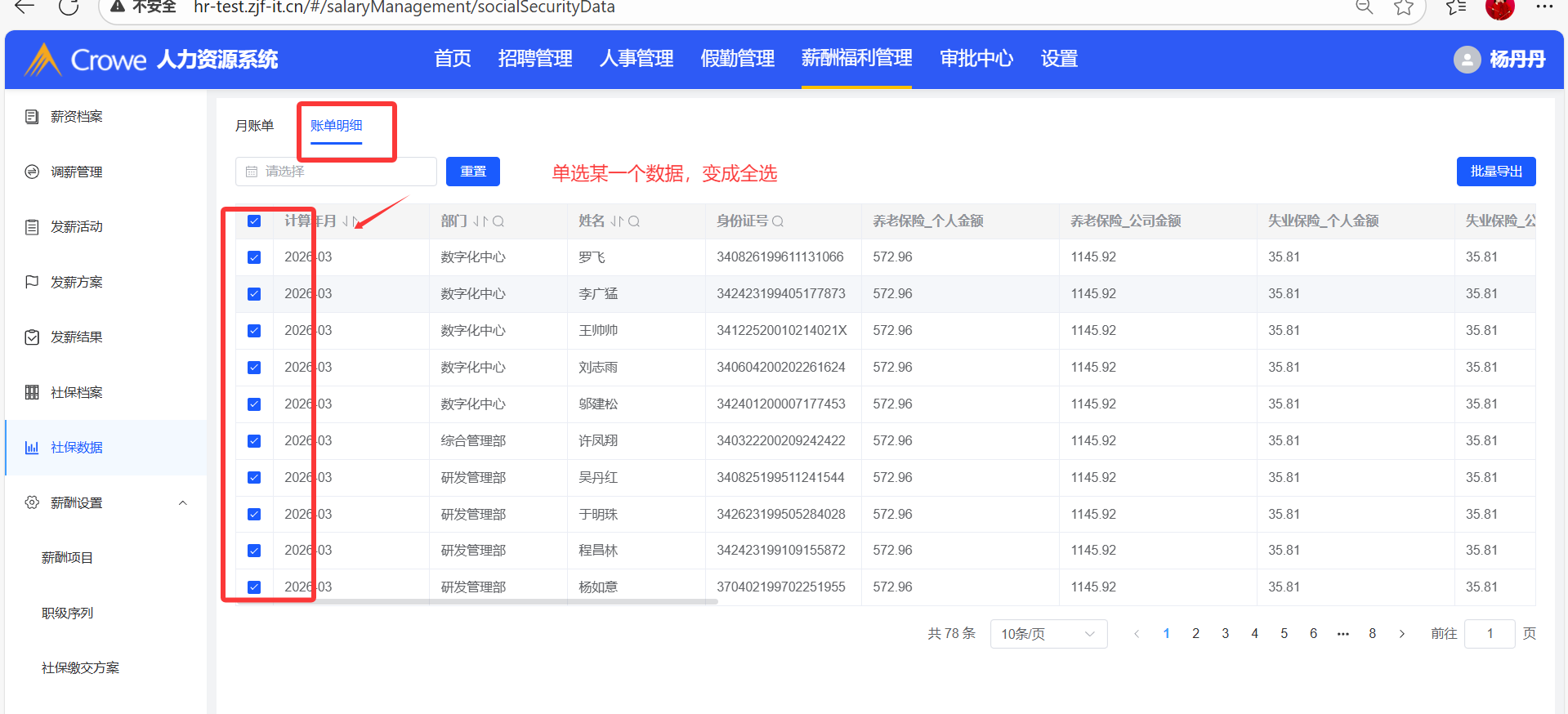
Task: Uncheck the checkbox for 罗飞 row
Action: coord(254,257)
